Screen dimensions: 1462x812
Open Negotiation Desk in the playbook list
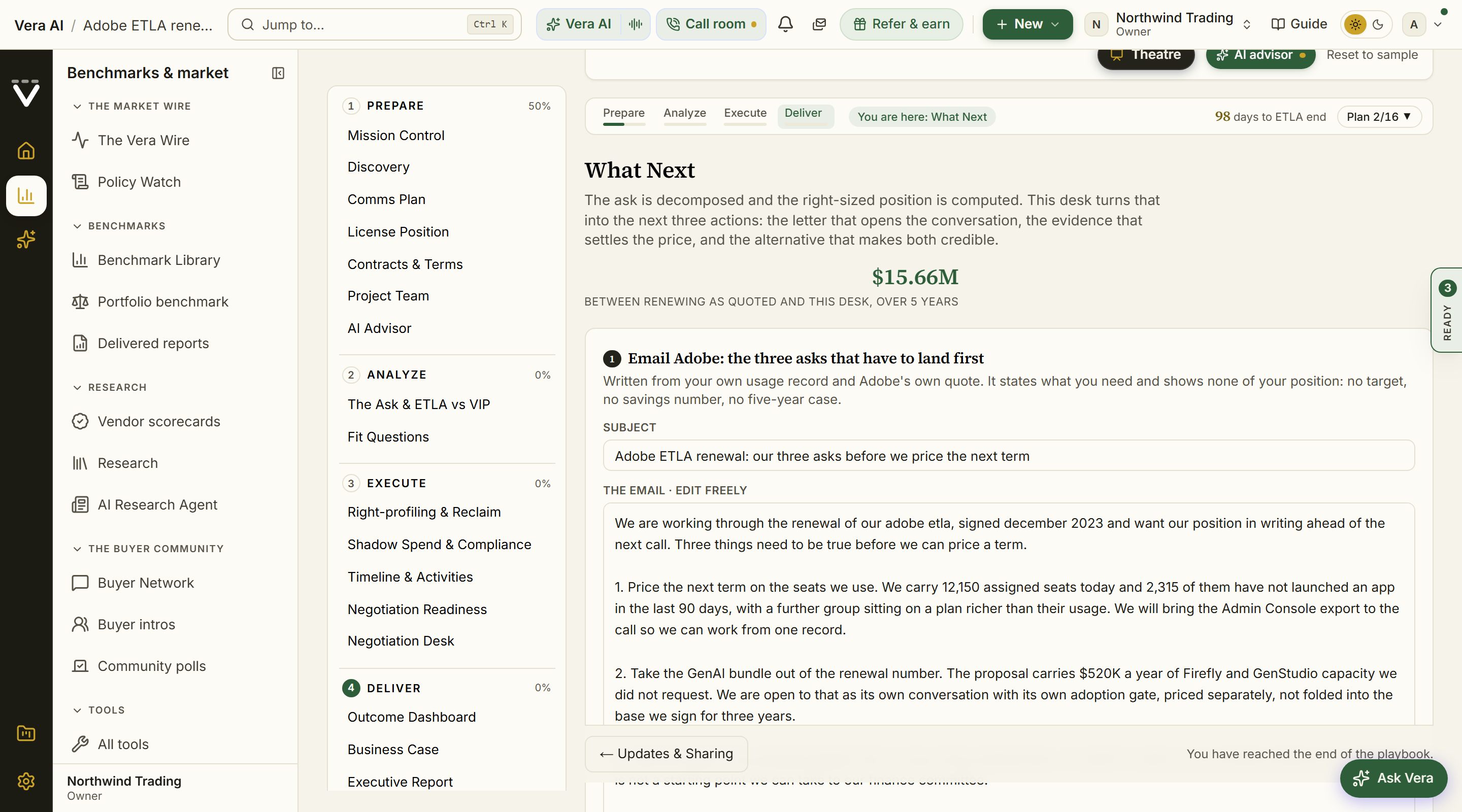pyautogui.click(x=400, y=640)
